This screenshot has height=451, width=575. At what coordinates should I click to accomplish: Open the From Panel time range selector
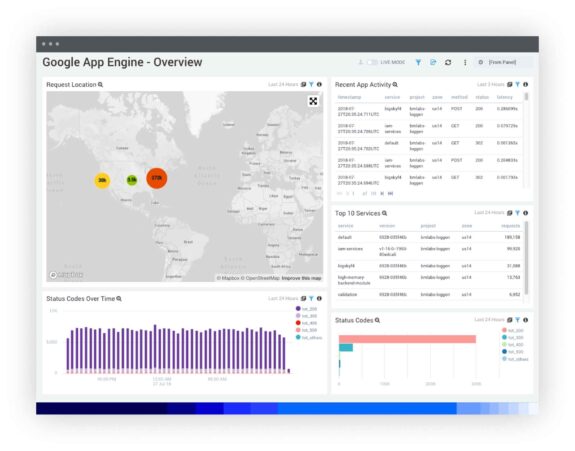503,62
